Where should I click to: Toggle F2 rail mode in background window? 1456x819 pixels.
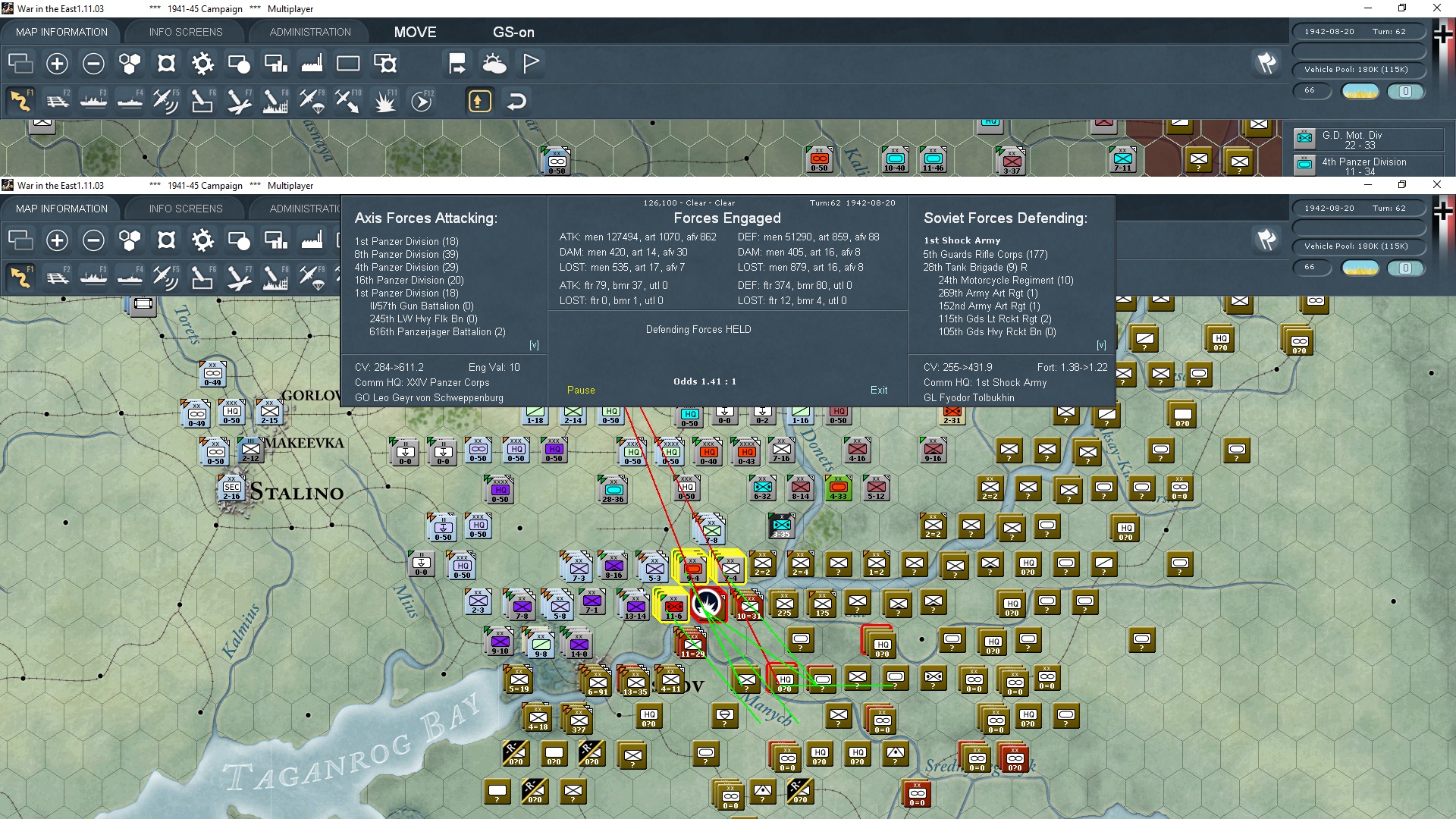pos(57,101)
